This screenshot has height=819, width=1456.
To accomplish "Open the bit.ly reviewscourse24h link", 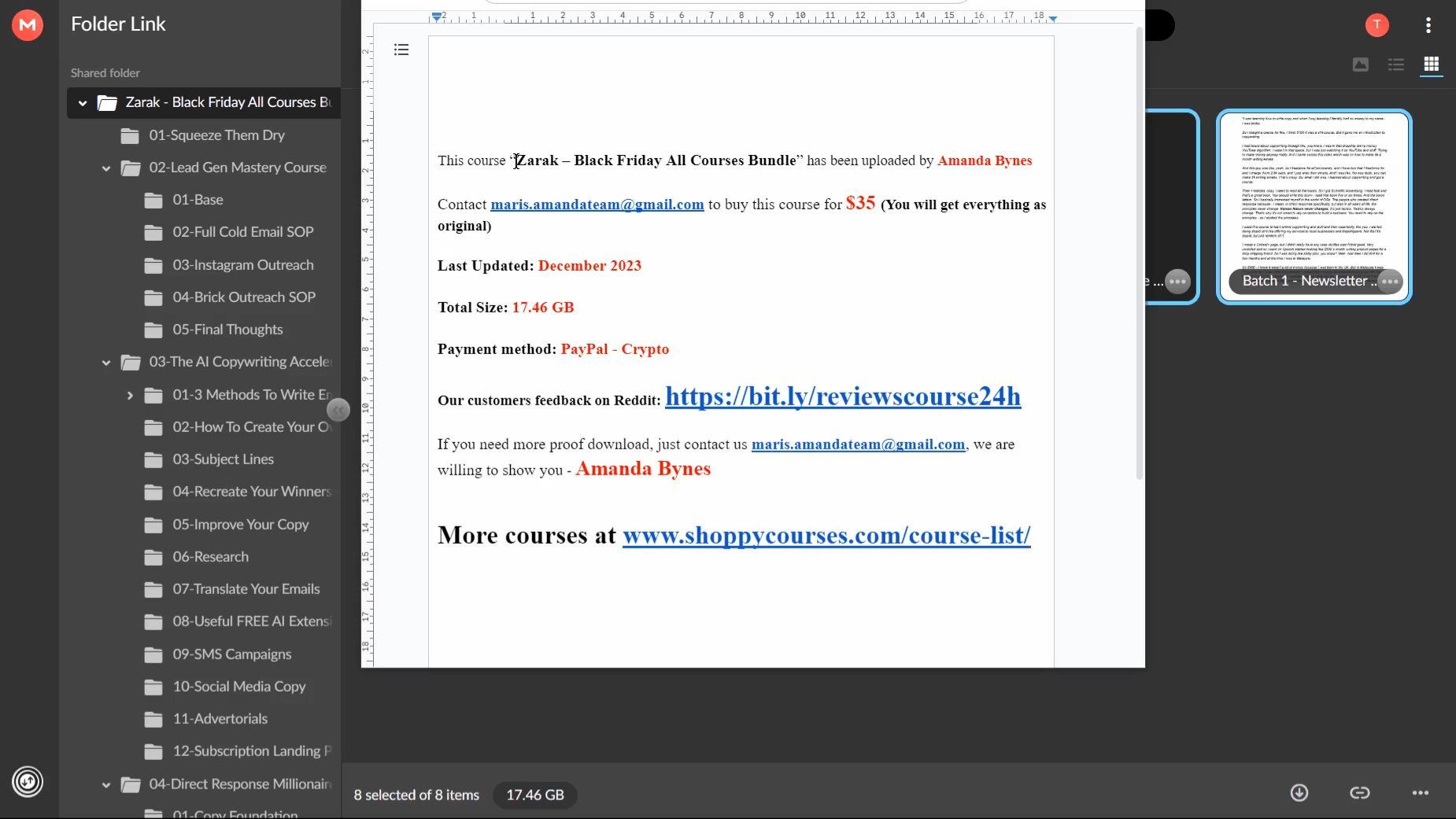I will 842,397.
